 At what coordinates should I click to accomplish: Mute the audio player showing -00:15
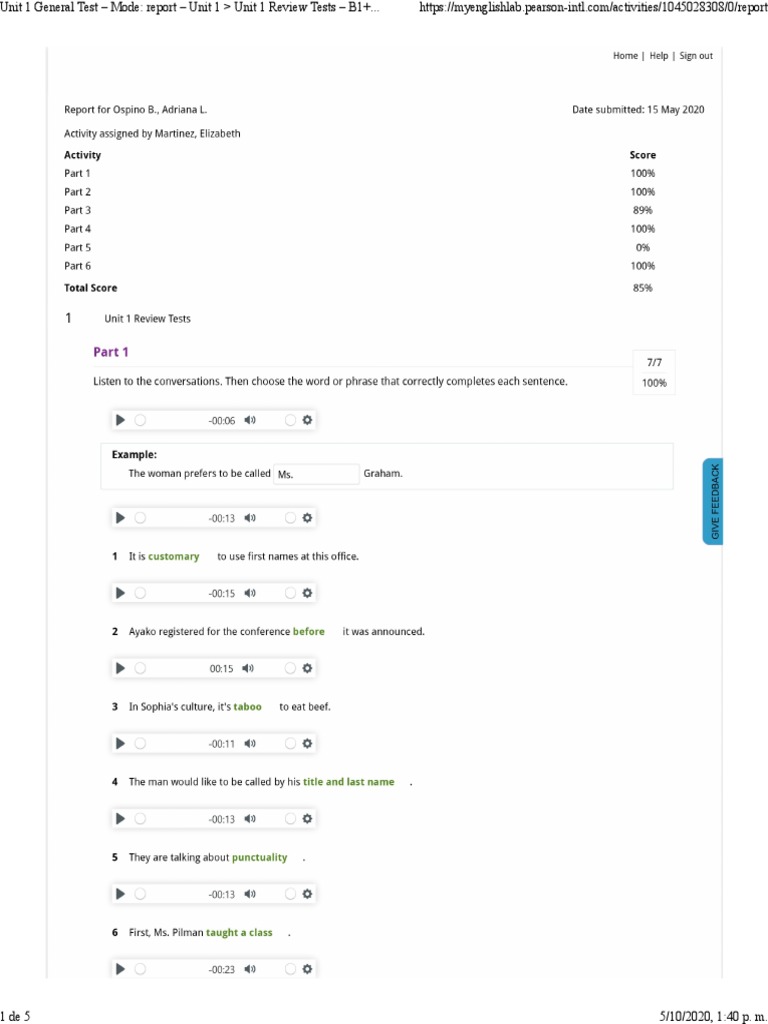click(x=250, y=593)
